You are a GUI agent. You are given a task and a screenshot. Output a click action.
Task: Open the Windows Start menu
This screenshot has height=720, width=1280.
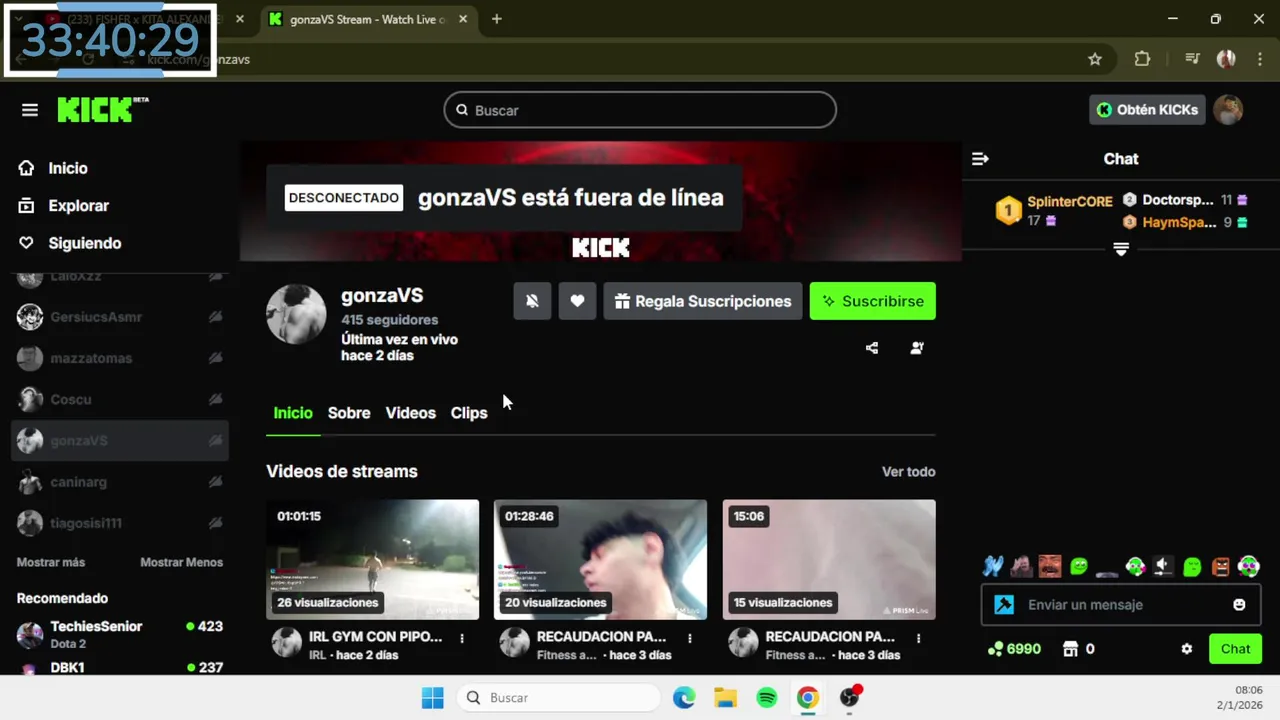(x=432, y=698)
